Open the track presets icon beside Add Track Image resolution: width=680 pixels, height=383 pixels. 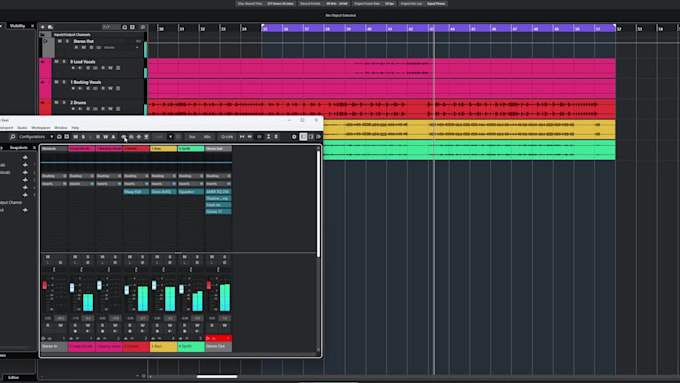[50, 27]
